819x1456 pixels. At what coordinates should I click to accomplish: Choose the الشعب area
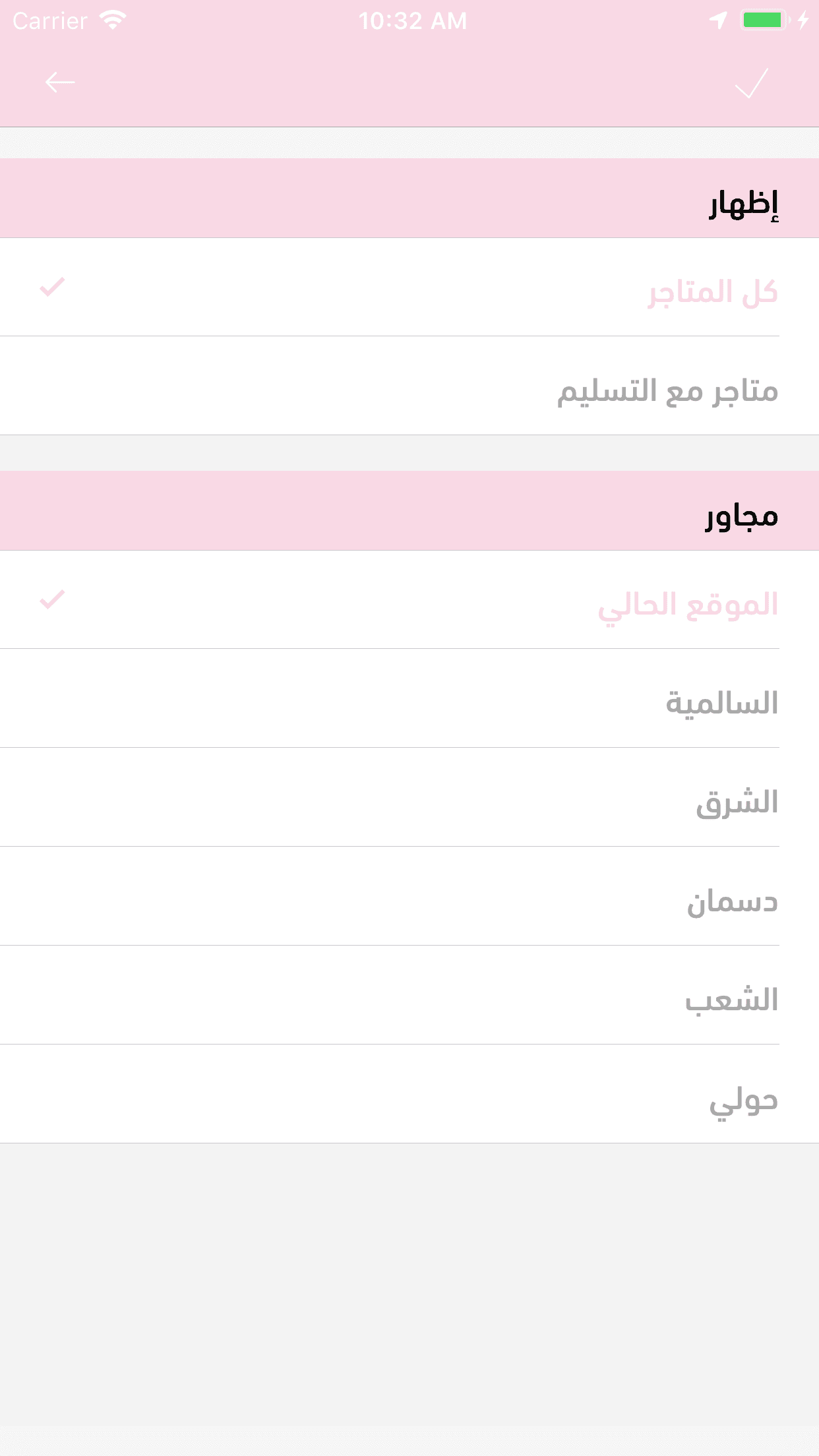click(731, 1000)
